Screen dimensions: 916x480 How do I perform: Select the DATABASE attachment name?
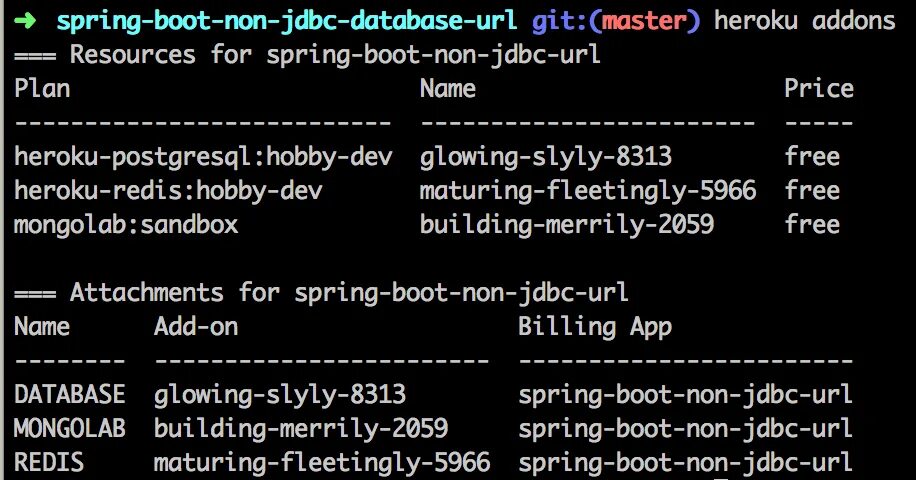pos(70,394)
